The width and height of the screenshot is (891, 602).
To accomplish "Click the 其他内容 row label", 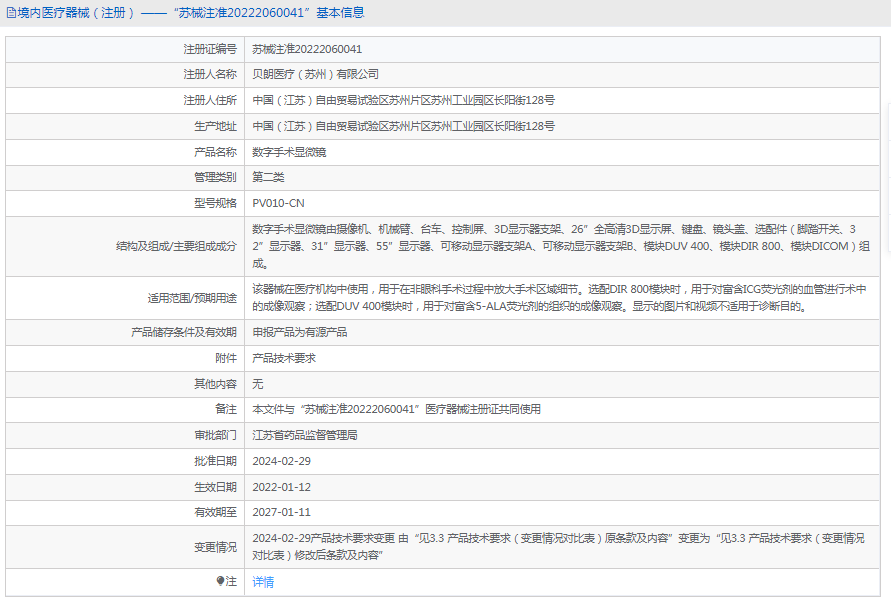I will point(215,384).
